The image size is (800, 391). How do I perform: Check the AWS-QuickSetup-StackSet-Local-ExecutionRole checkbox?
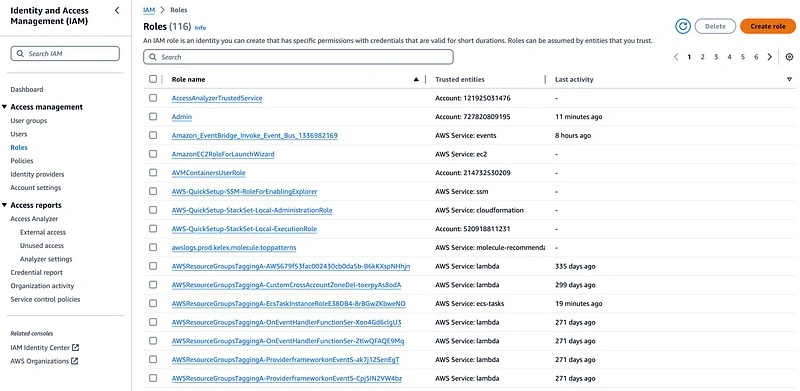153,229
